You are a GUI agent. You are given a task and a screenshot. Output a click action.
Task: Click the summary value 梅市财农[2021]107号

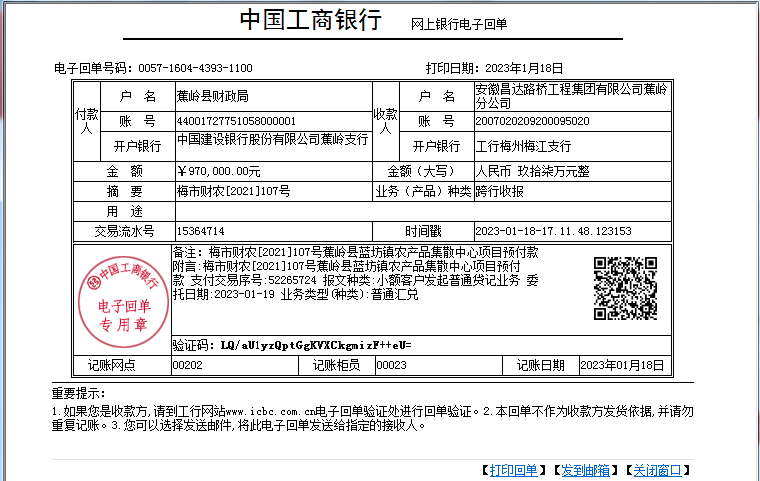233,191
